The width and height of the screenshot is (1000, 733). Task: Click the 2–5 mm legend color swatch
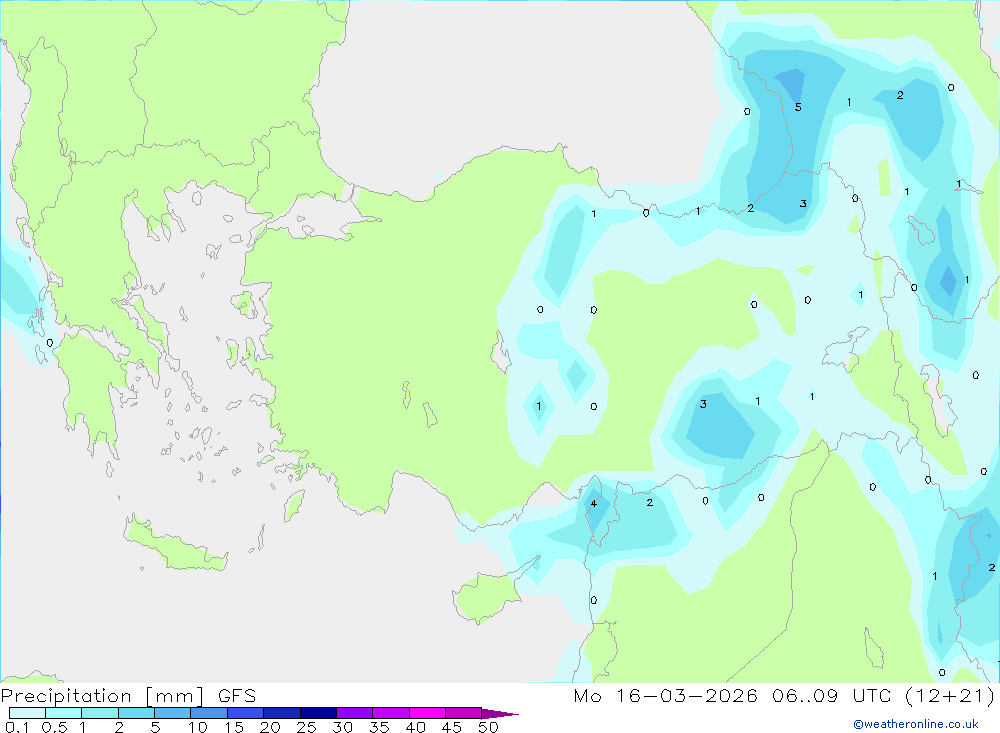coord(136,713)
